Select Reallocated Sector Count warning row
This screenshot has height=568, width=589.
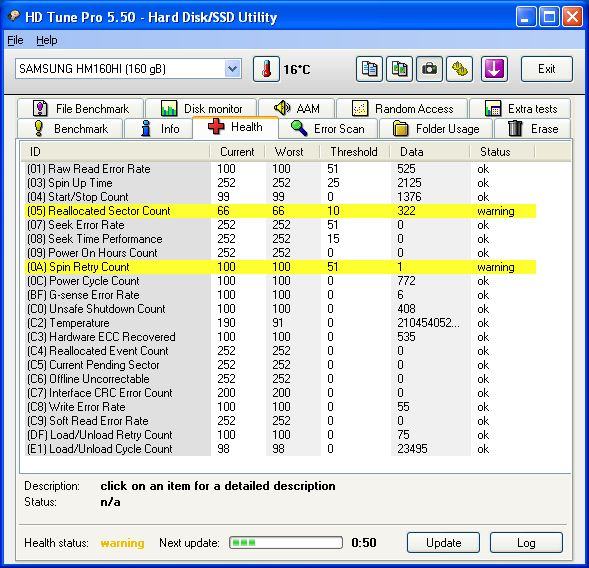[x=281, y=211]
